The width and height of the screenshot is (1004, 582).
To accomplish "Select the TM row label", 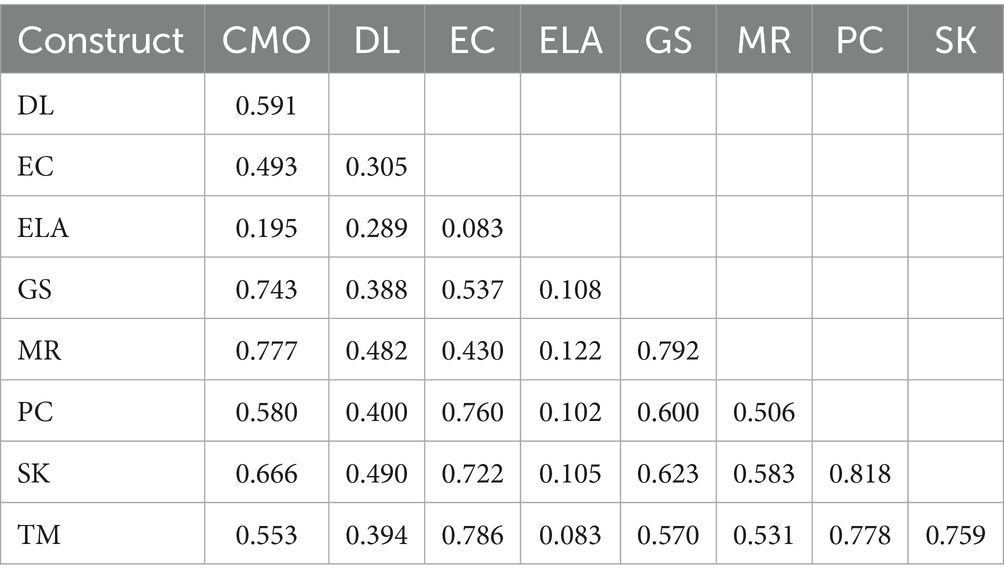I will coord(40,536).
